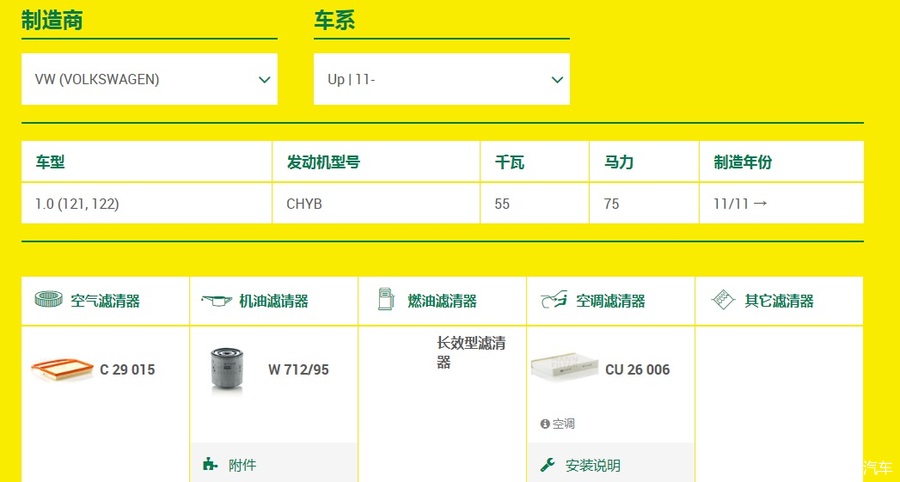Viewport: 900px width, 482px height.
Task: Open the CU 26 006 cabin filter image
Action: click(564, 367)
